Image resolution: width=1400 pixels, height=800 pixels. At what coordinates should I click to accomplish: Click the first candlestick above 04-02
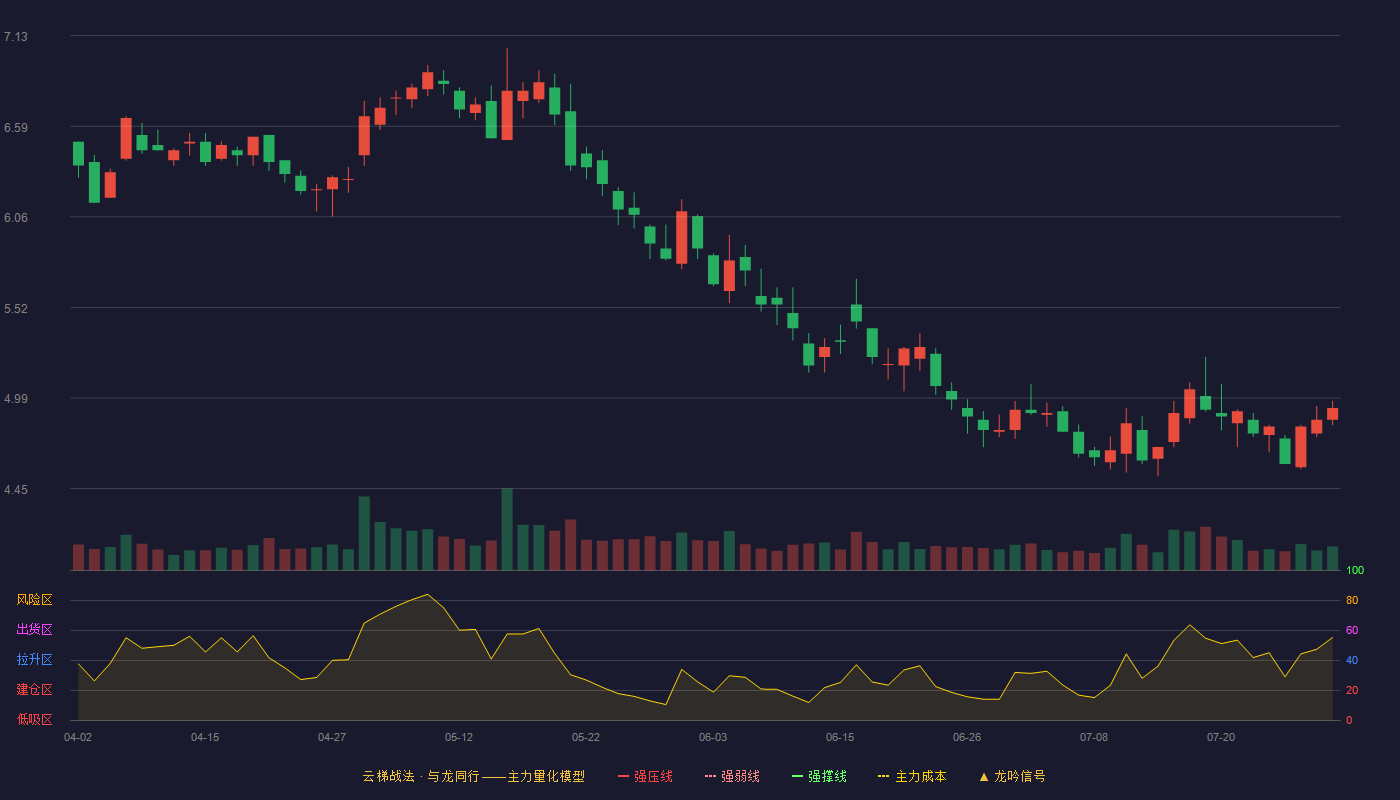(x=78, y=153)
